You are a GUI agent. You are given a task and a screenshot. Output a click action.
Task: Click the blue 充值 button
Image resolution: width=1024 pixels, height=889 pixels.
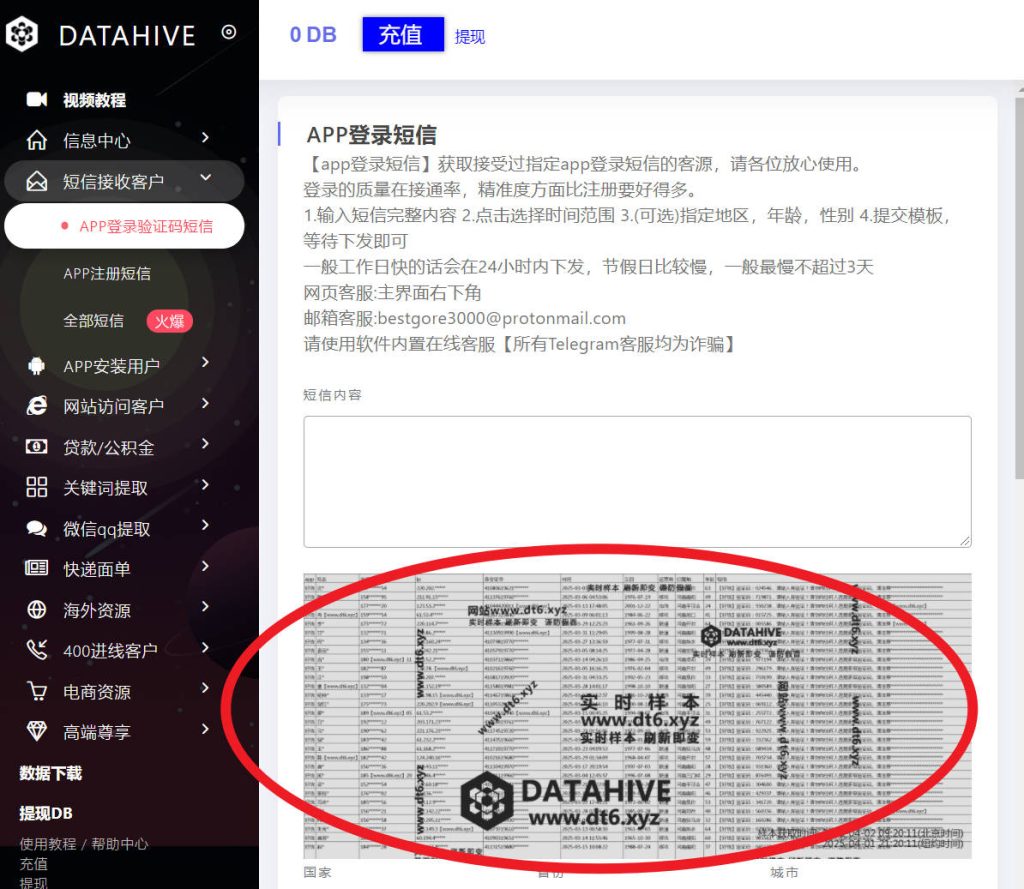point(403,34)
